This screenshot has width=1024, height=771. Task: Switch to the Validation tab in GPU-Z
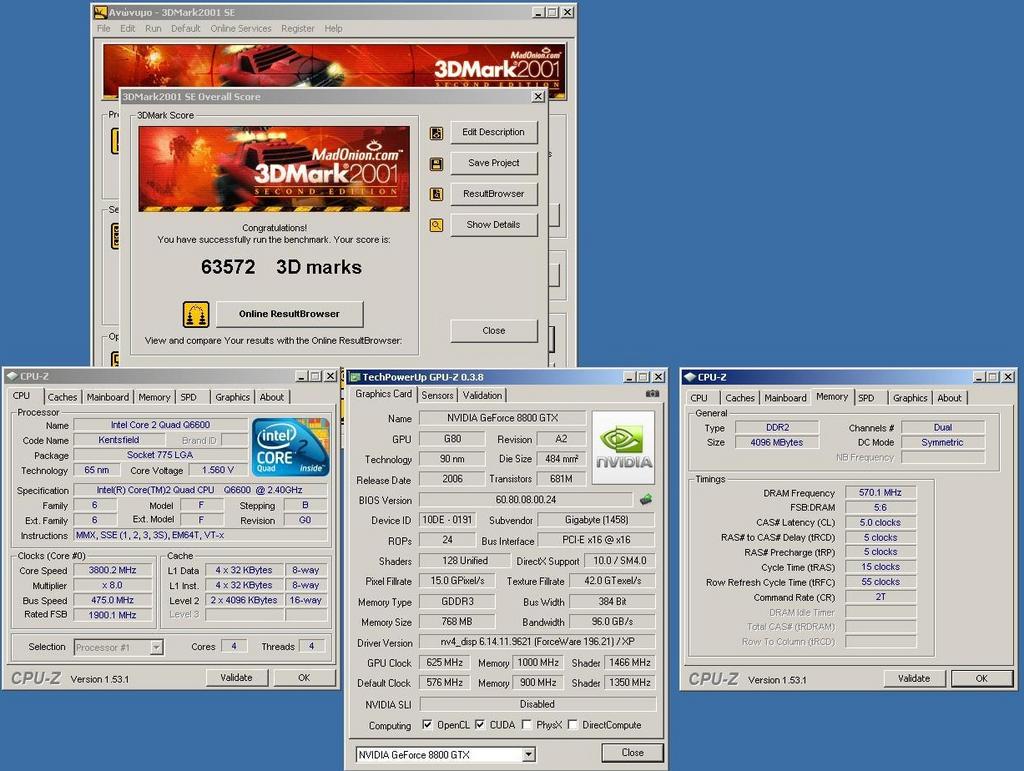pos(482,395)
